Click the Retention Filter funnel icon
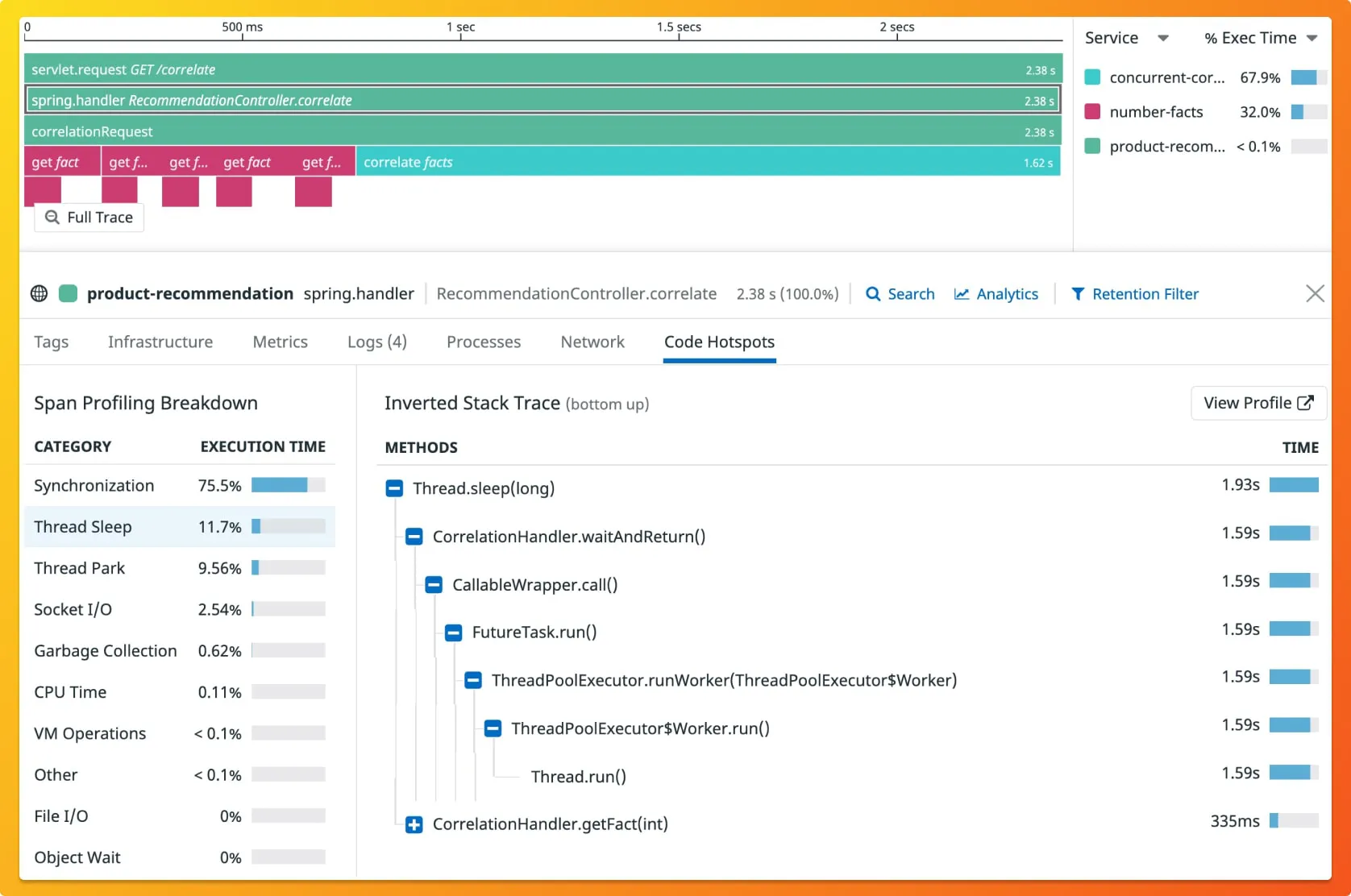This screenshot has height=896, width=1351. 1078,294
